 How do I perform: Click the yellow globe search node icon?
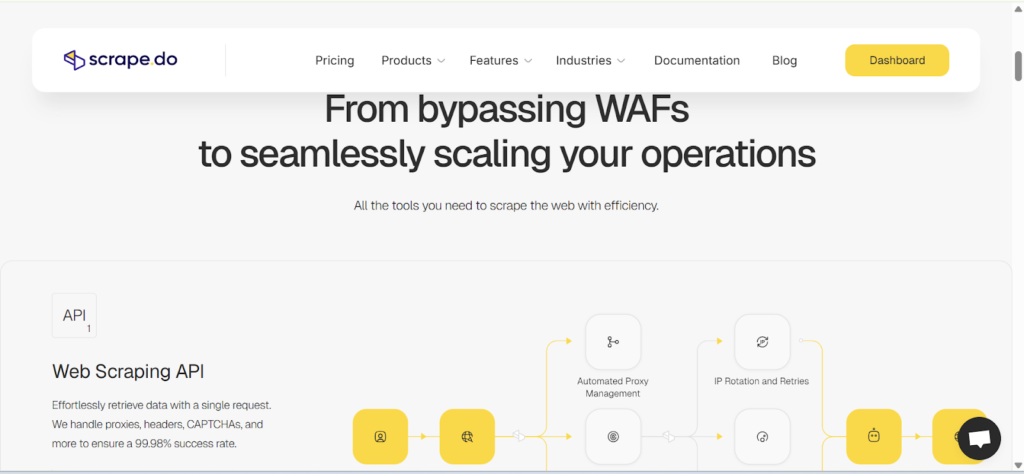(x=467, y=436)
